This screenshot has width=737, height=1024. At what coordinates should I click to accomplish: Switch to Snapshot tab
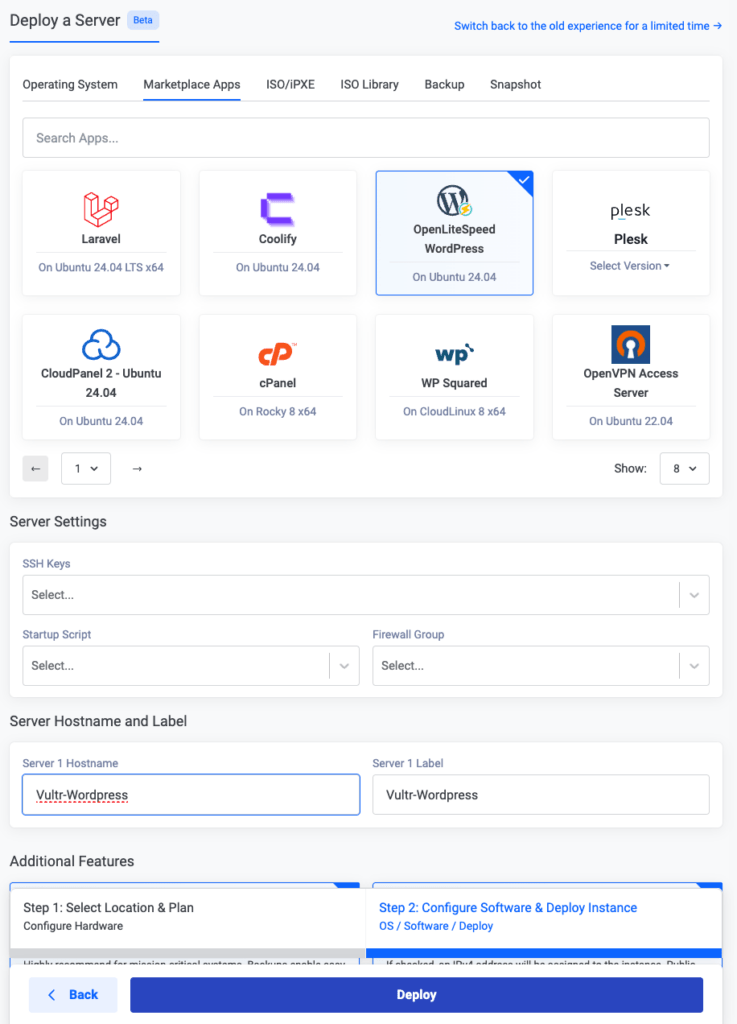516,84
